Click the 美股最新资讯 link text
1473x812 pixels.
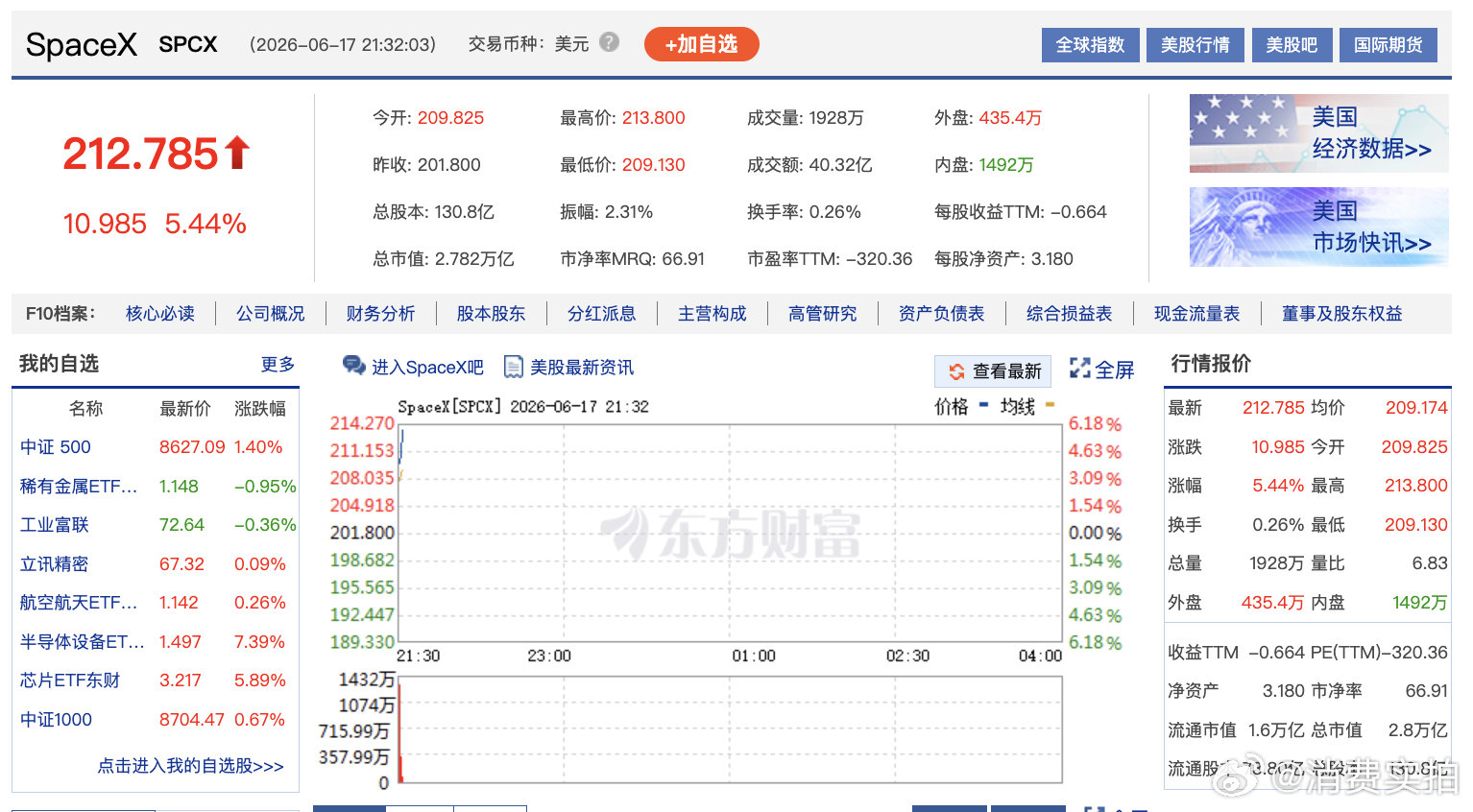(582, 368)
